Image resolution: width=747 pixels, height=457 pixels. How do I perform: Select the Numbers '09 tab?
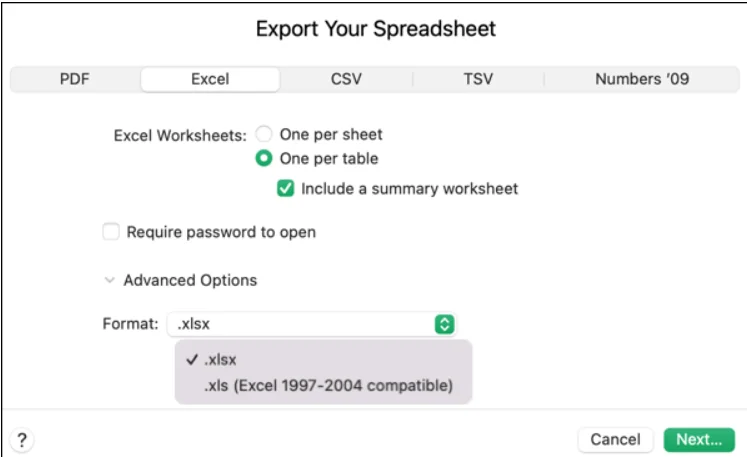click(x=641, y=79)
